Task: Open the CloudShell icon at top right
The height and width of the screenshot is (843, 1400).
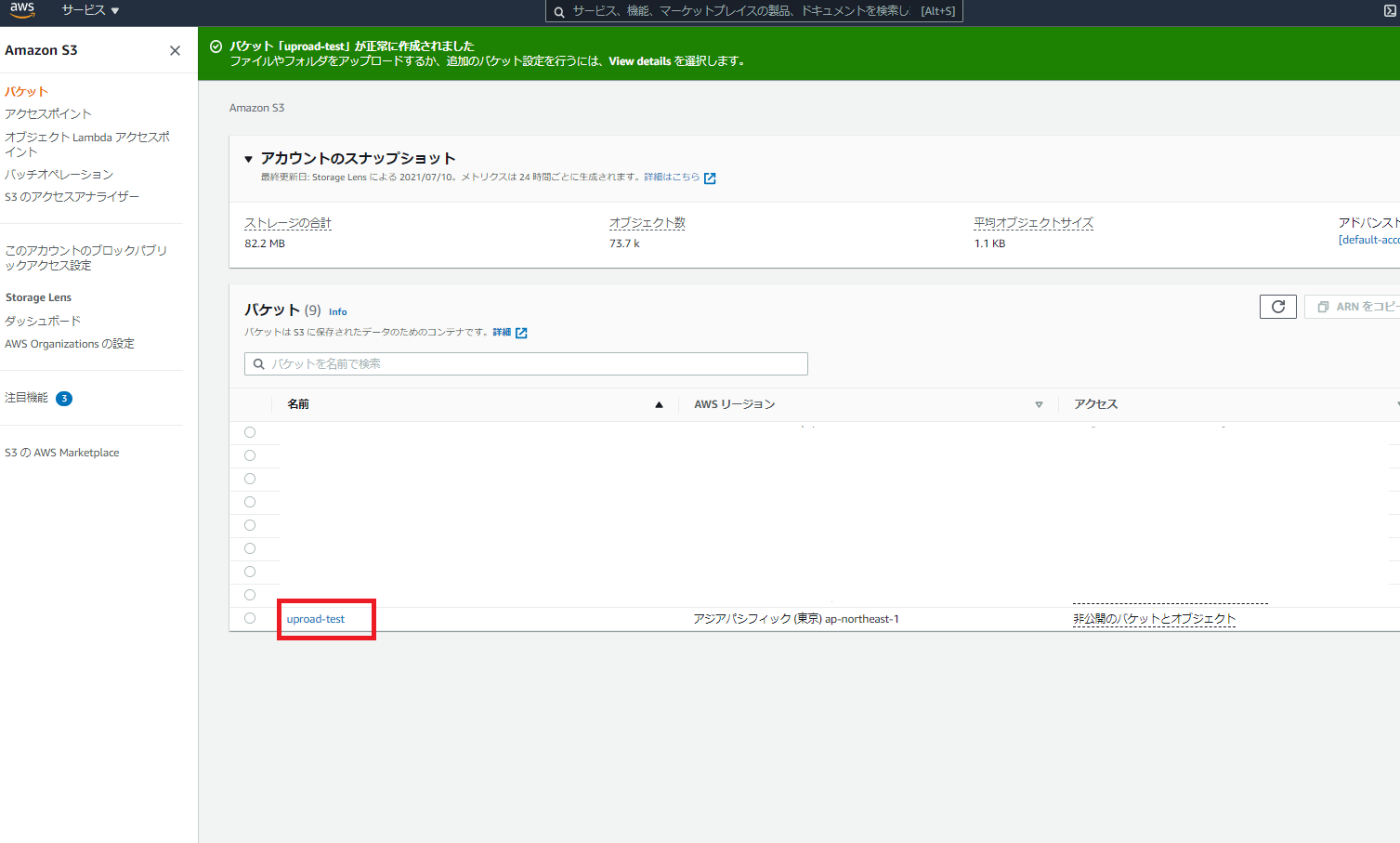Action: pyautogui.click(x=1390, y=11)
